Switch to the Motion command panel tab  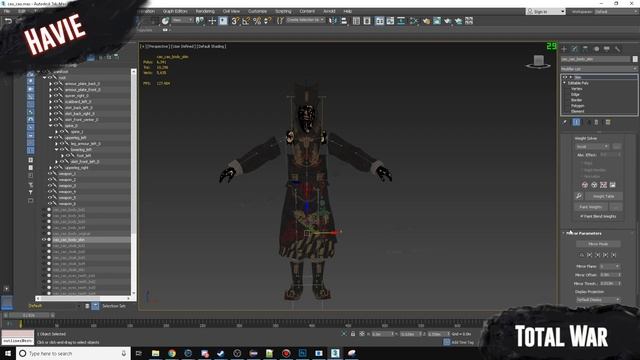(x=596, y=49)
